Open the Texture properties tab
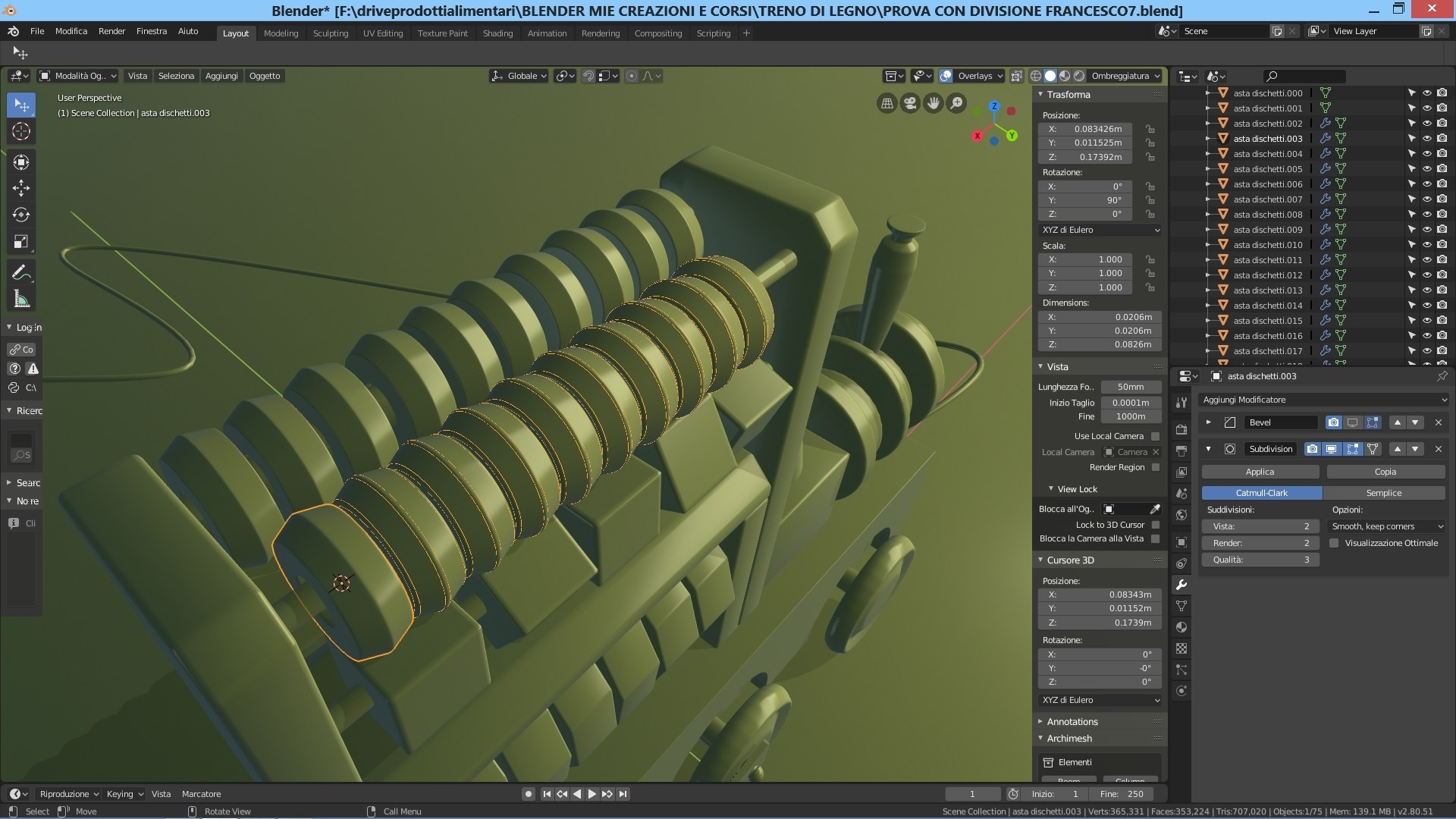This screenshot has width=1456, height=819. 1181,648
